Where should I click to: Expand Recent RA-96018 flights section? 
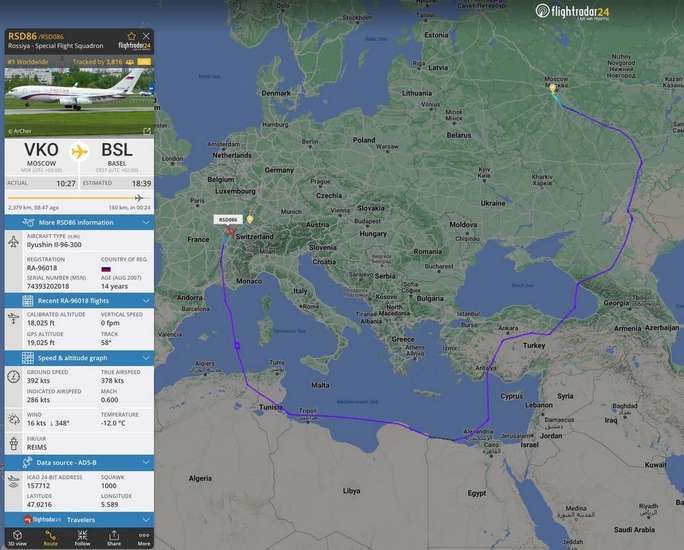click(x=78, y=300)
